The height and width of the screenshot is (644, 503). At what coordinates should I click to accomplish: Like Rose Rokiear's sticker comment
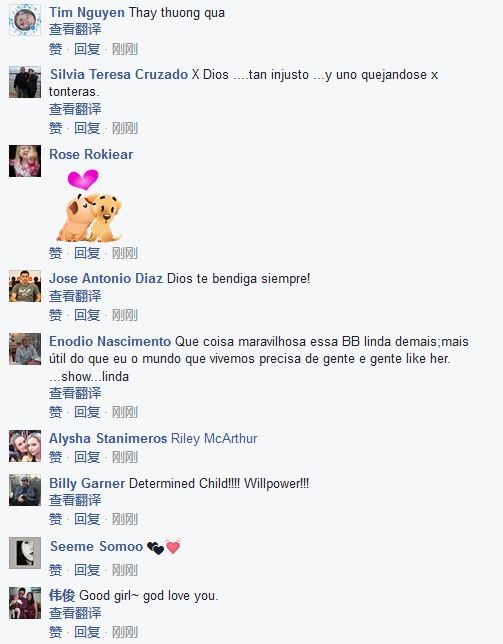pos(55,253)
